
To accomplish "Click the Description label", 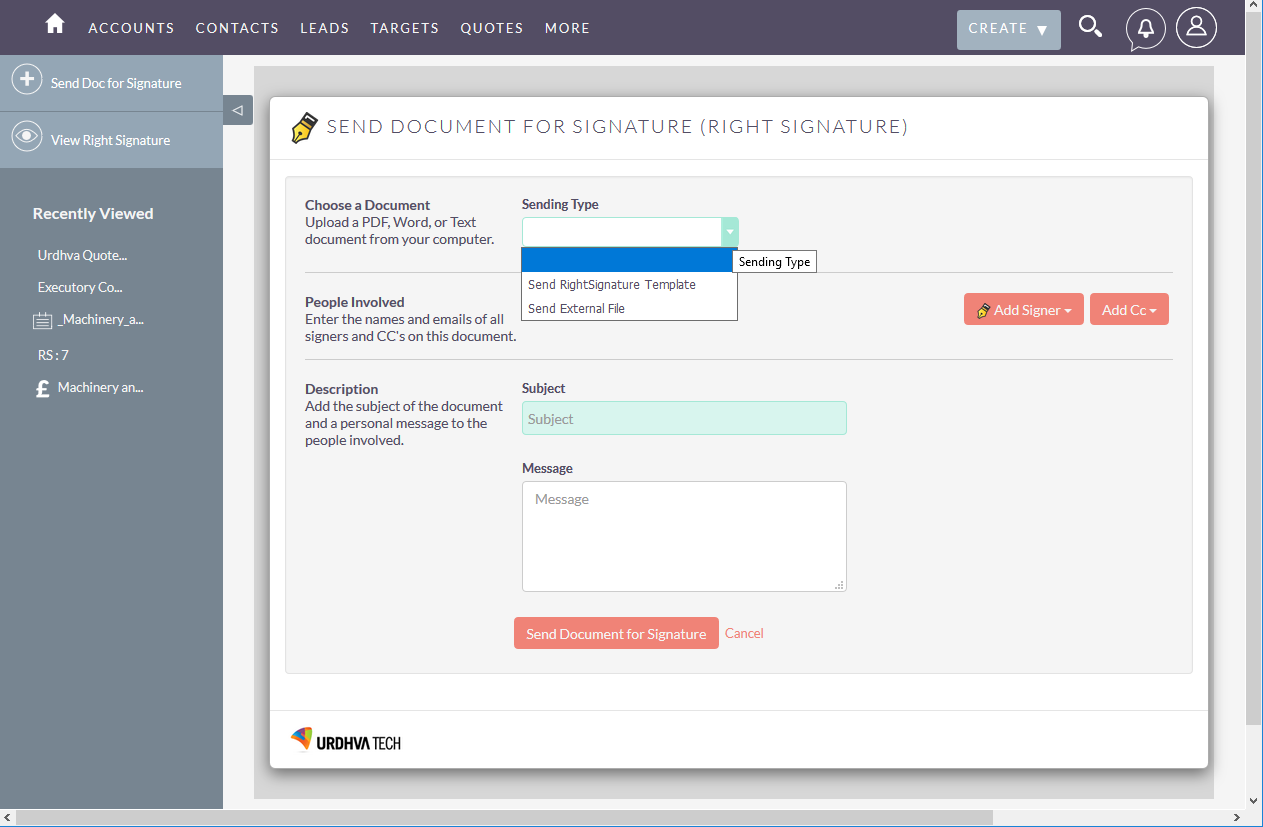I will pos(341,389).
